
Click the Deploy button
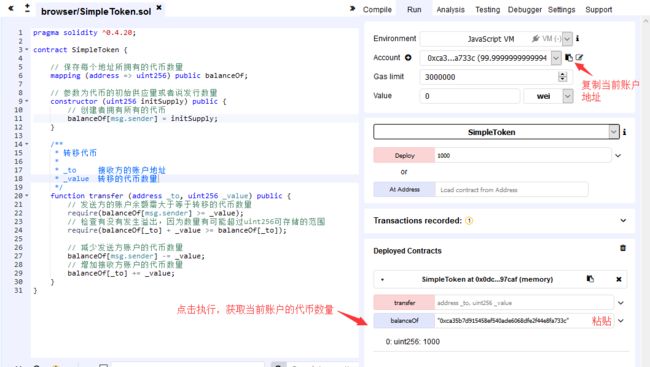pos(404,156)
